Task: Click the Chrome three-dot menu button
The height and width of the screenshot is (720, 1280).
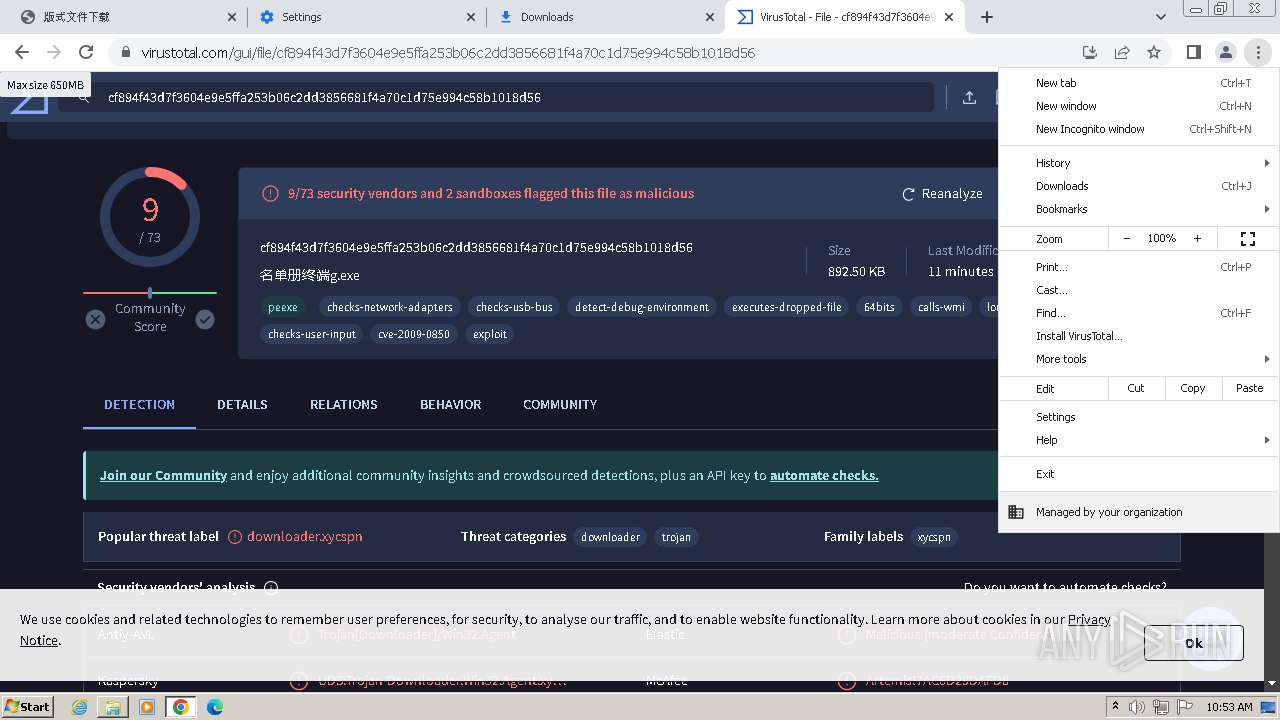Action: 1257,52
